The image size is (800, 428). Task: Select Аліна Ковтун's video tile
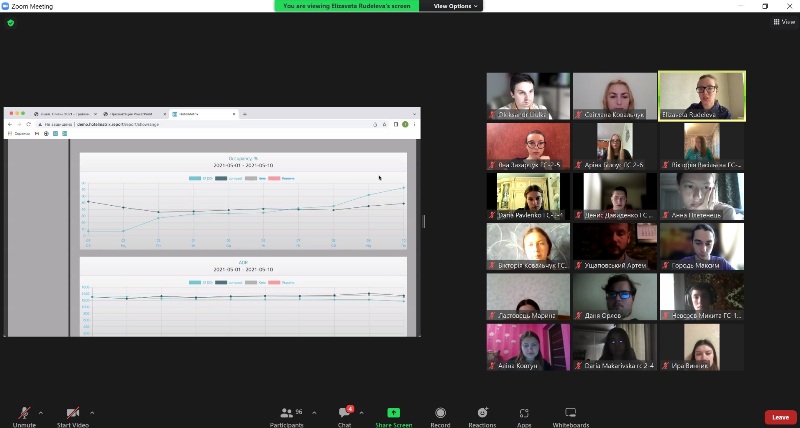[528, 347]
